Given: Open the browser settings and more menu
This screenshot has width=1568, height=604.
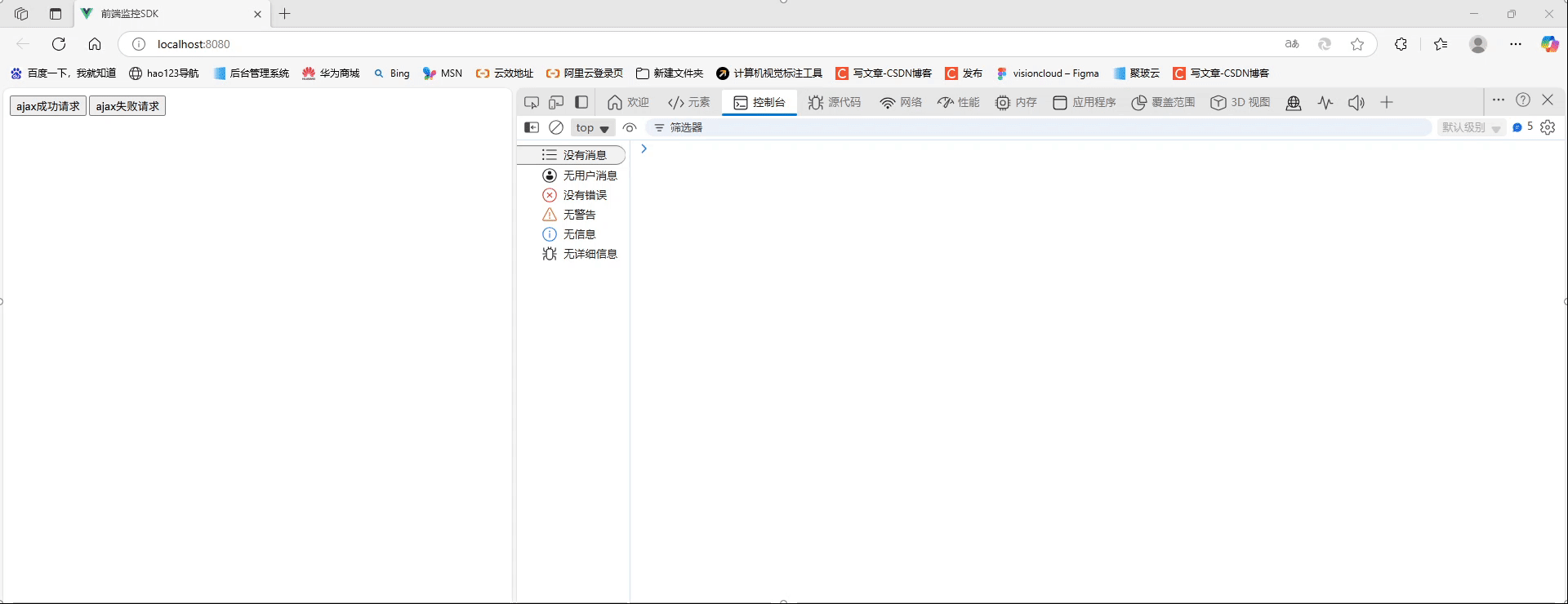Looking at the screenshot, I should click(x=1516, y=44).
